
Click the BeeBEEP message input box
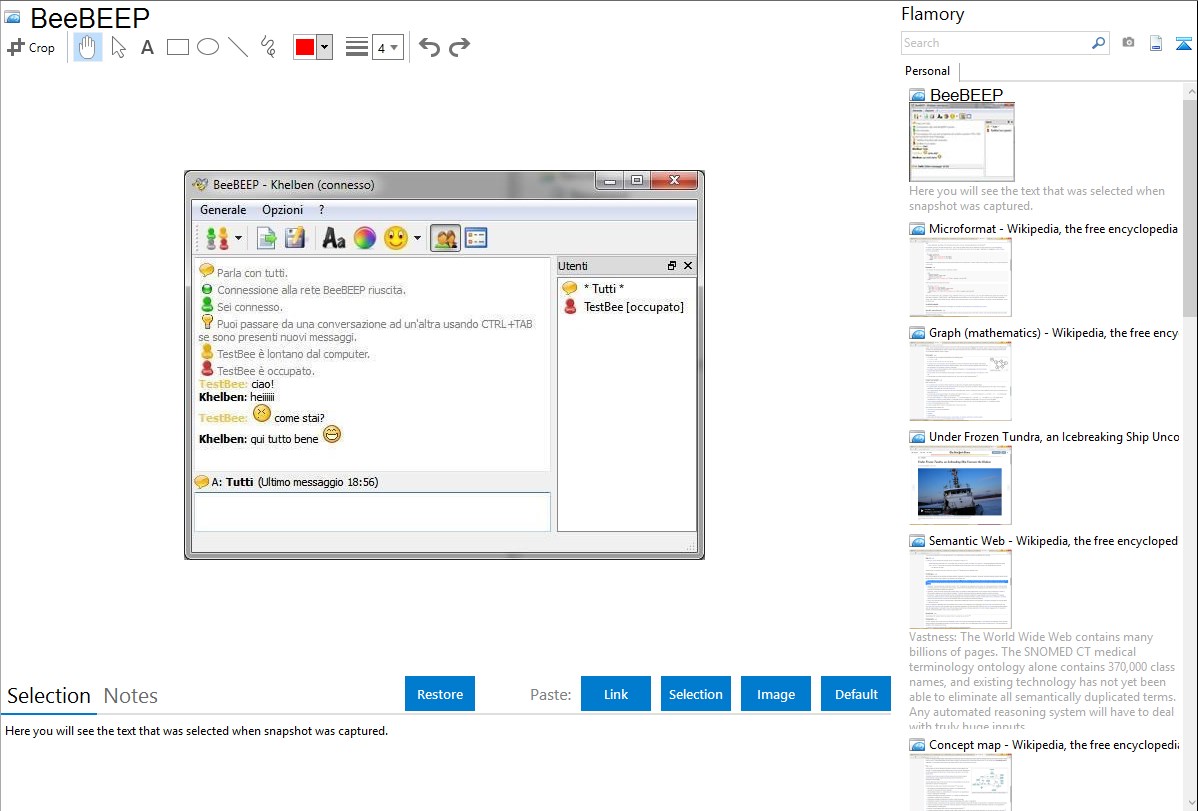(x=372, y=511)
